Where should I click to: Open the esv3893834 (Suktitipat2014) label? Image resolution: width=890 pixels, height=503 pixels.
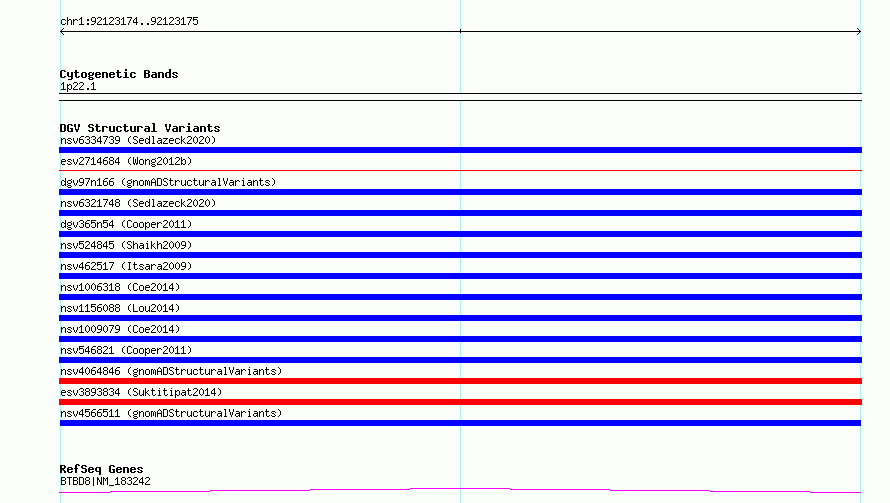(141, 392)
